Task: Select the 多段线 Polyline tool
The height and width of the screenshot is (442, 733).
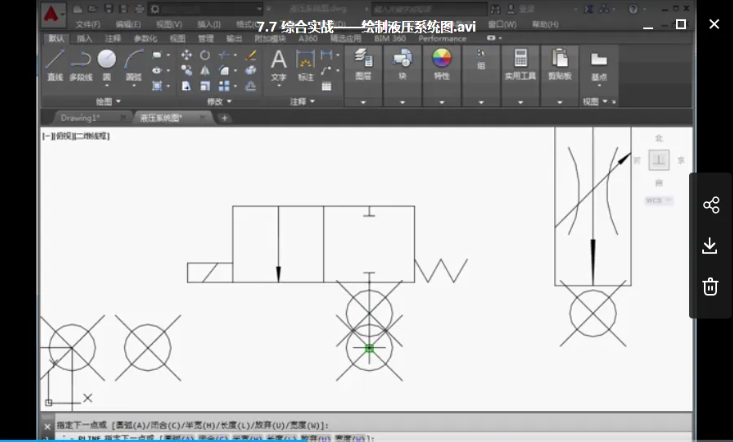Action: tap(80, 65)
